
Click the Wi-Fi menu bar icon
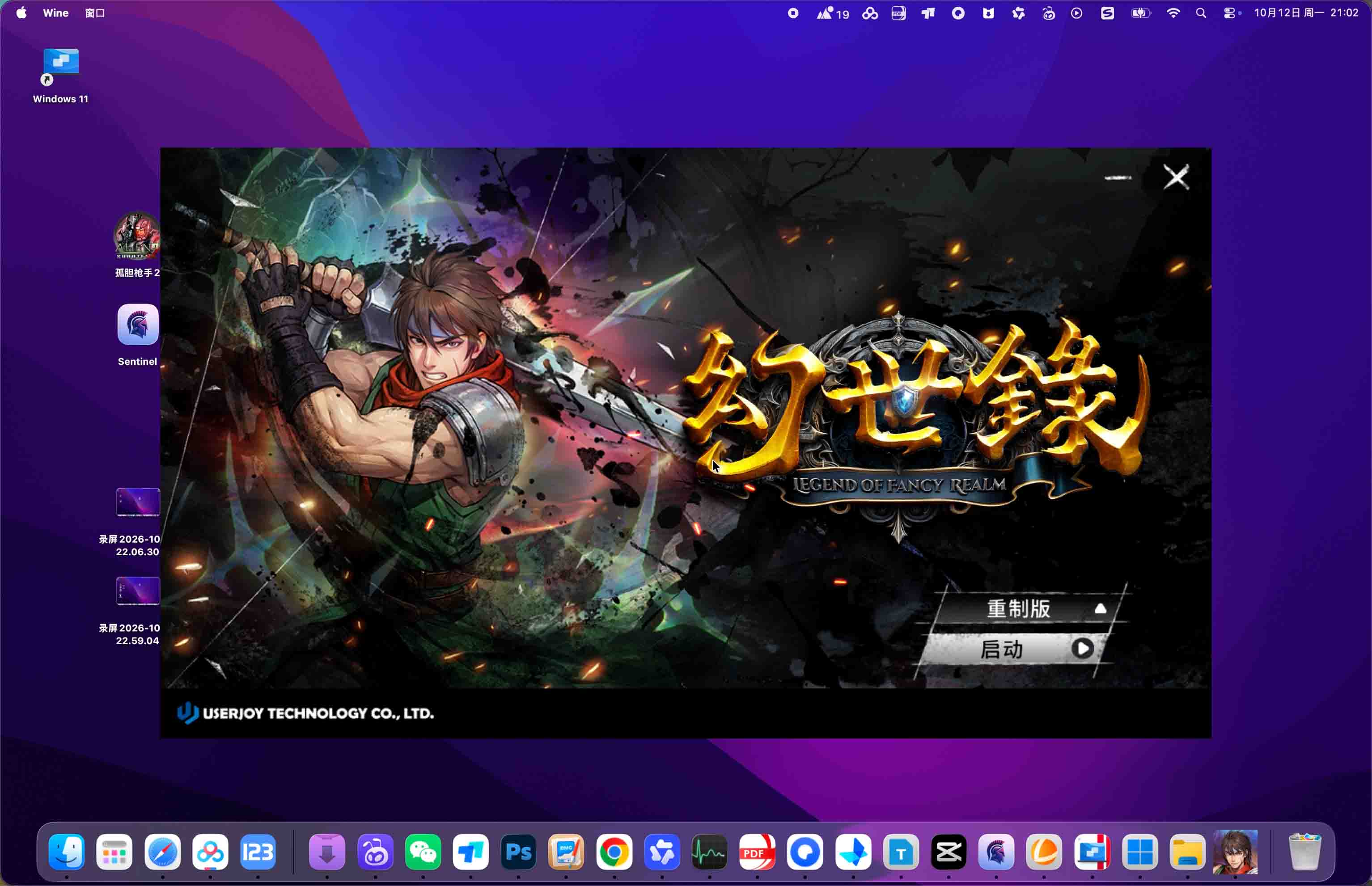coord(1173,13)
